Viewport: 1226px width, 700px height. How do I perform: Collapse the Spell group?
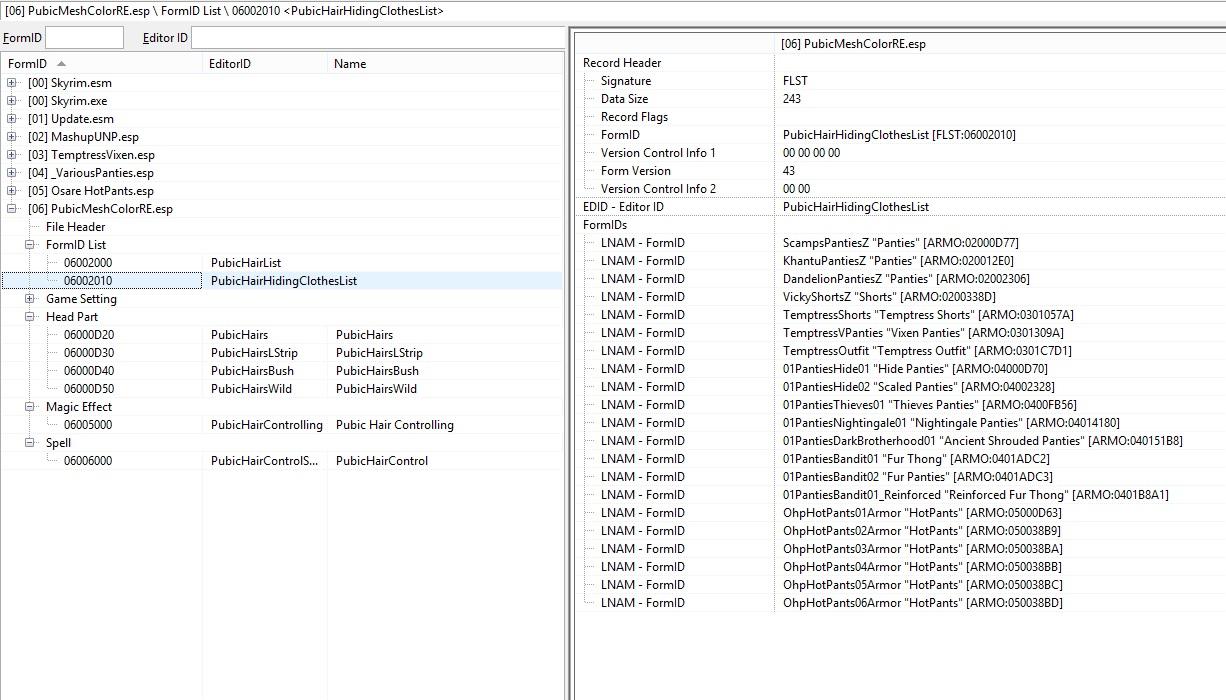click(x=30, y=443)
